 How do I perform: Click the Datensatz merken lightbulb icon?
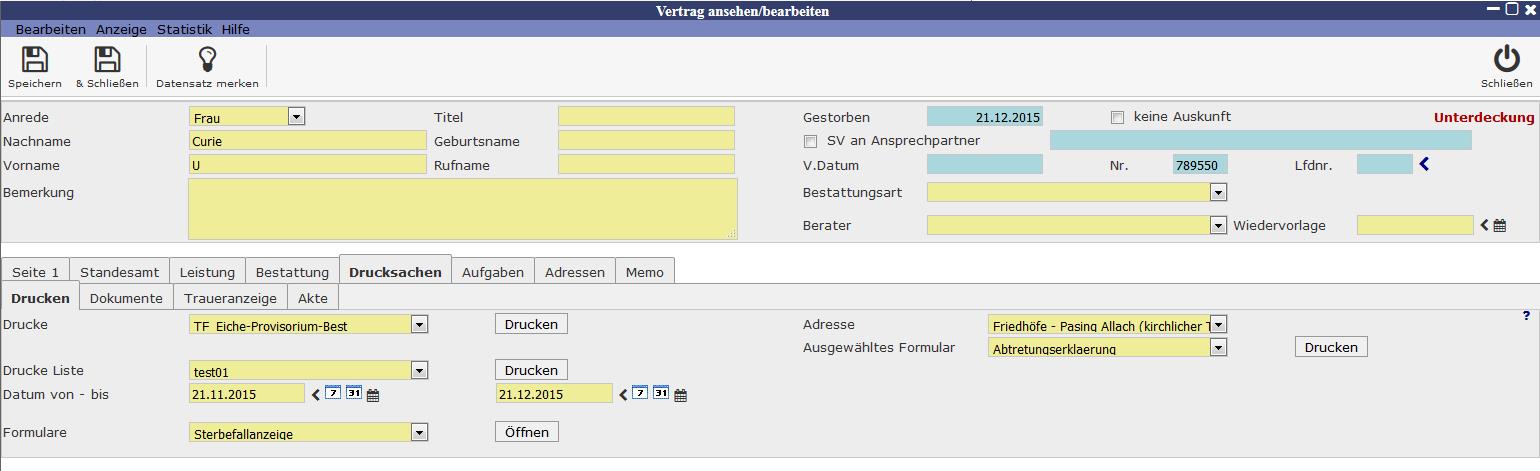click(207, 60)
